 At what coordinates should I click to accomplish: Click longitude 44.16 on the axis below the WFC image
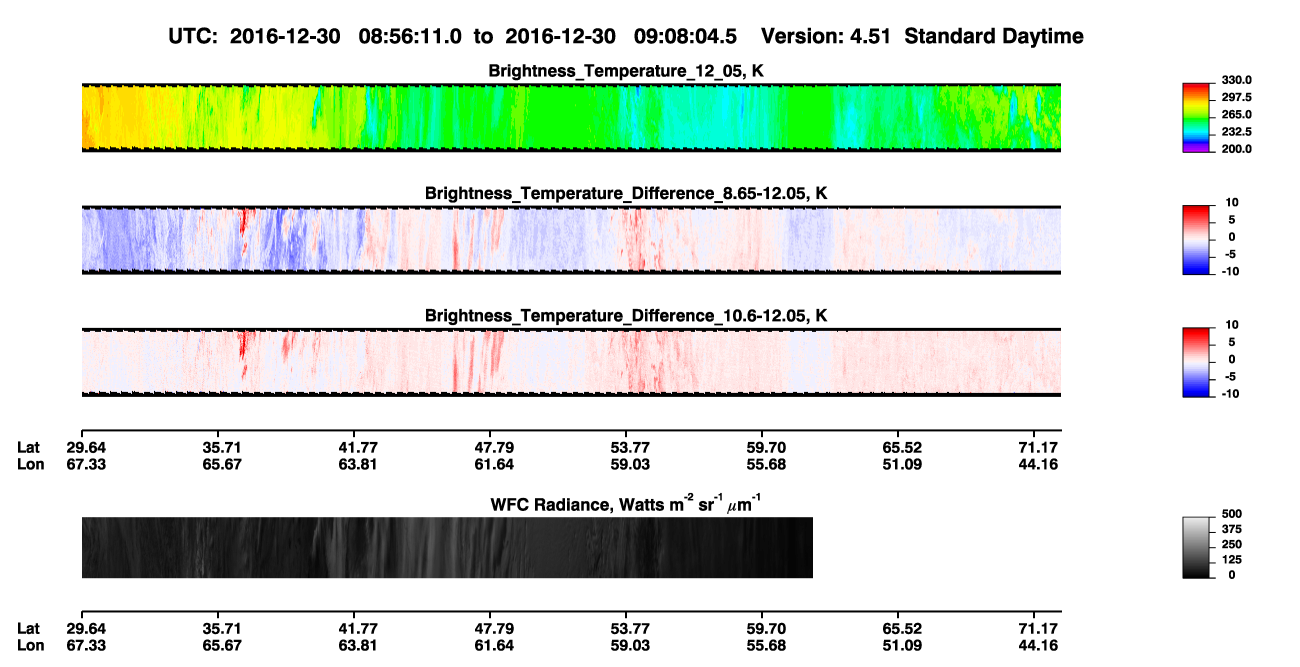pyautogui.click(x=1041, y=645)
